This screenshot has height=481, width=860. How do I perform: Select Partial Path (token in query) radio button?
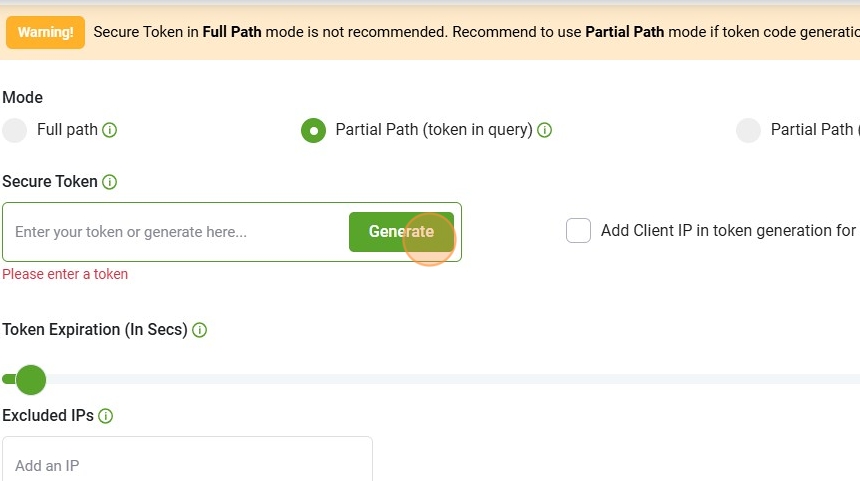[314, 130]
